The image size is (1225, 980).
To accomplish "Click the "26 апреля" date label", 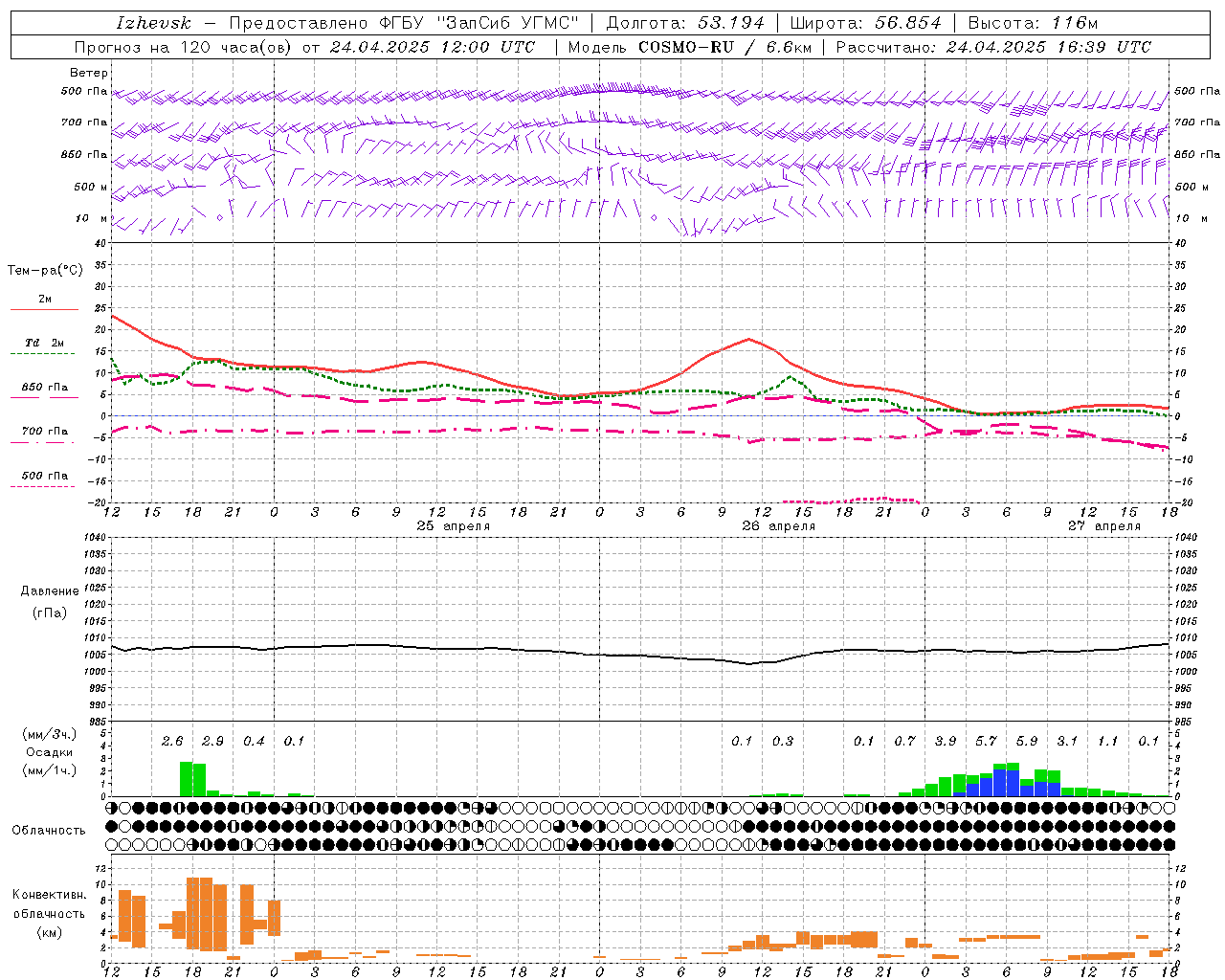I will (779, 526).
